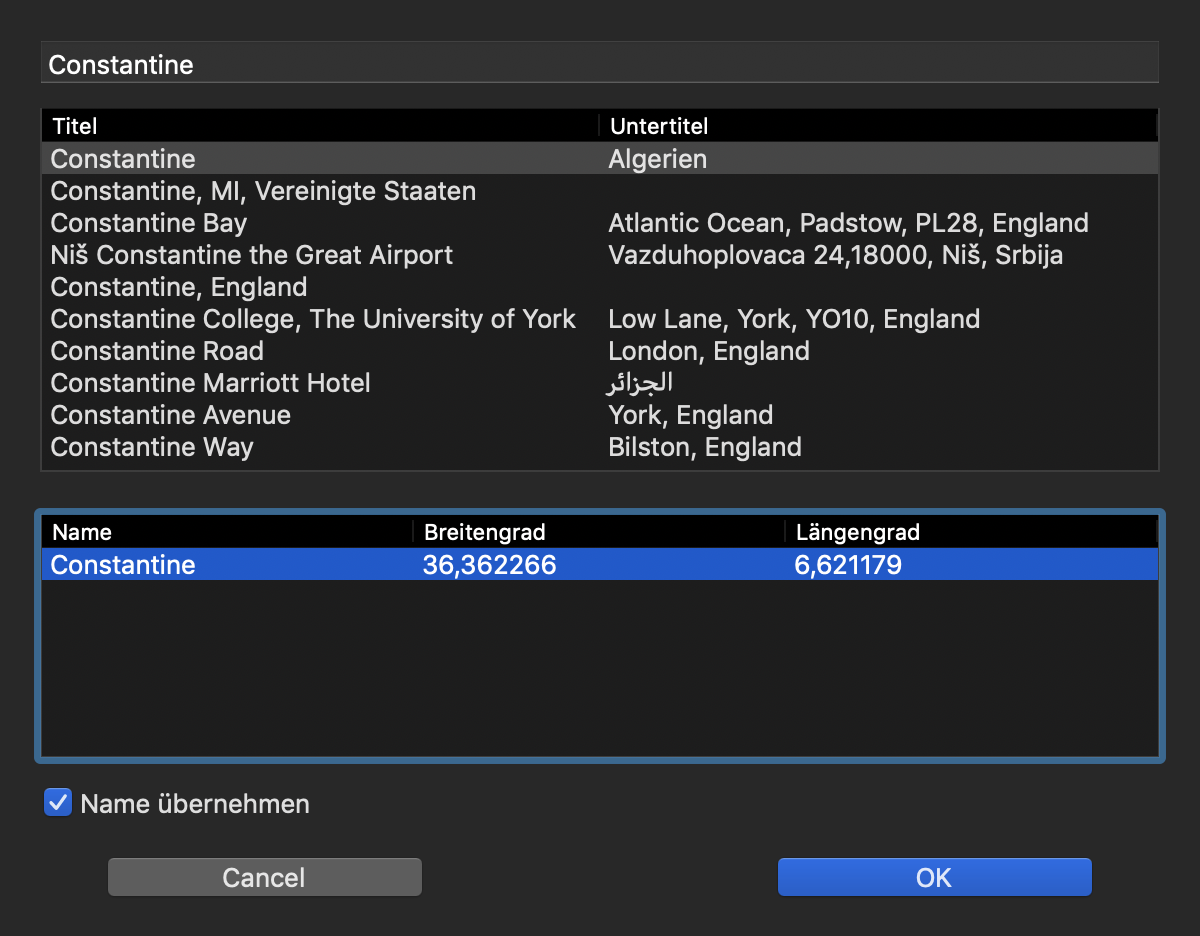Screen dimensions: 1200x936
Task: Select Niš Constantine the Great Airport
Action: coord(599,255)
